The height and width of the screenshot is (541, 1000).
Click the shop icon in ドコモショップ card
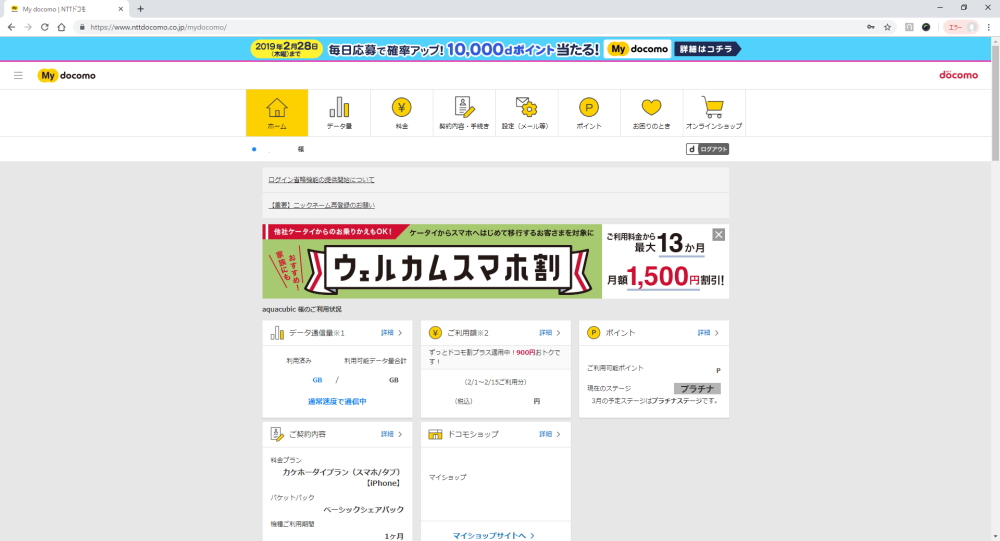coord(436,434)
